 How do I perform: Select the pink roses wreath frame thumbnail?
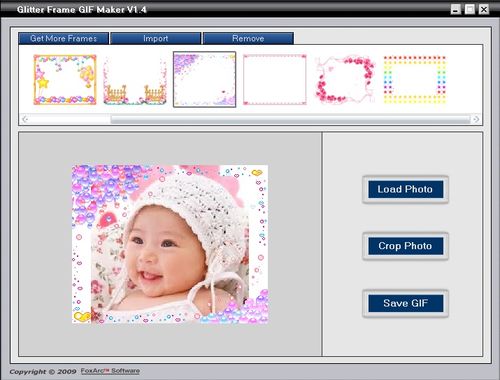[345, 80]
